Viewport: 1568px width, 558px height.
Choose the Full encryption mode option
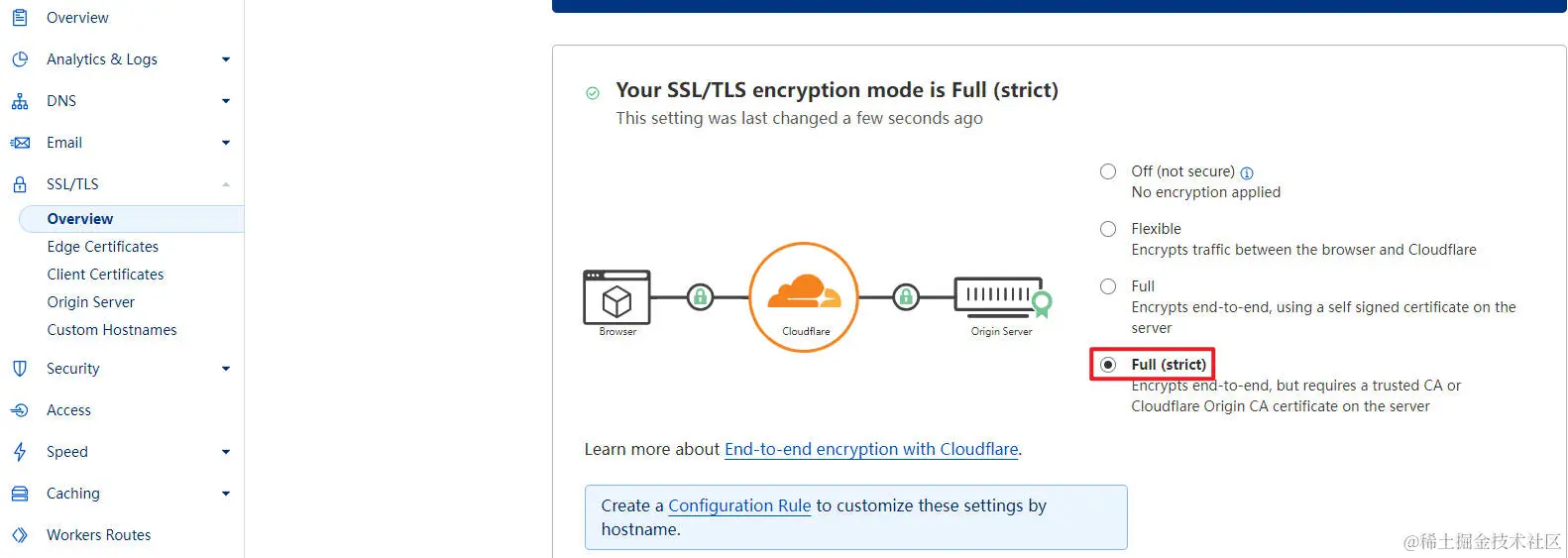click(x=1108, y=286)
